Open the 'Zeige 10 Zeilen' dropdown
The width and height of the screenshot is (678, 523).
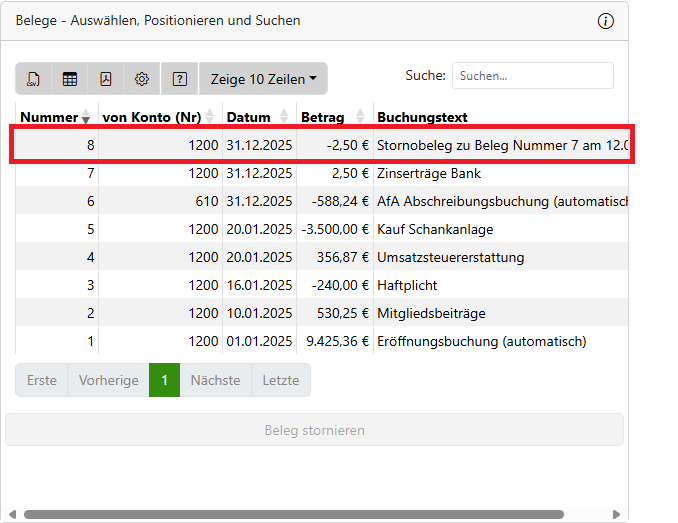click(263, 79)
